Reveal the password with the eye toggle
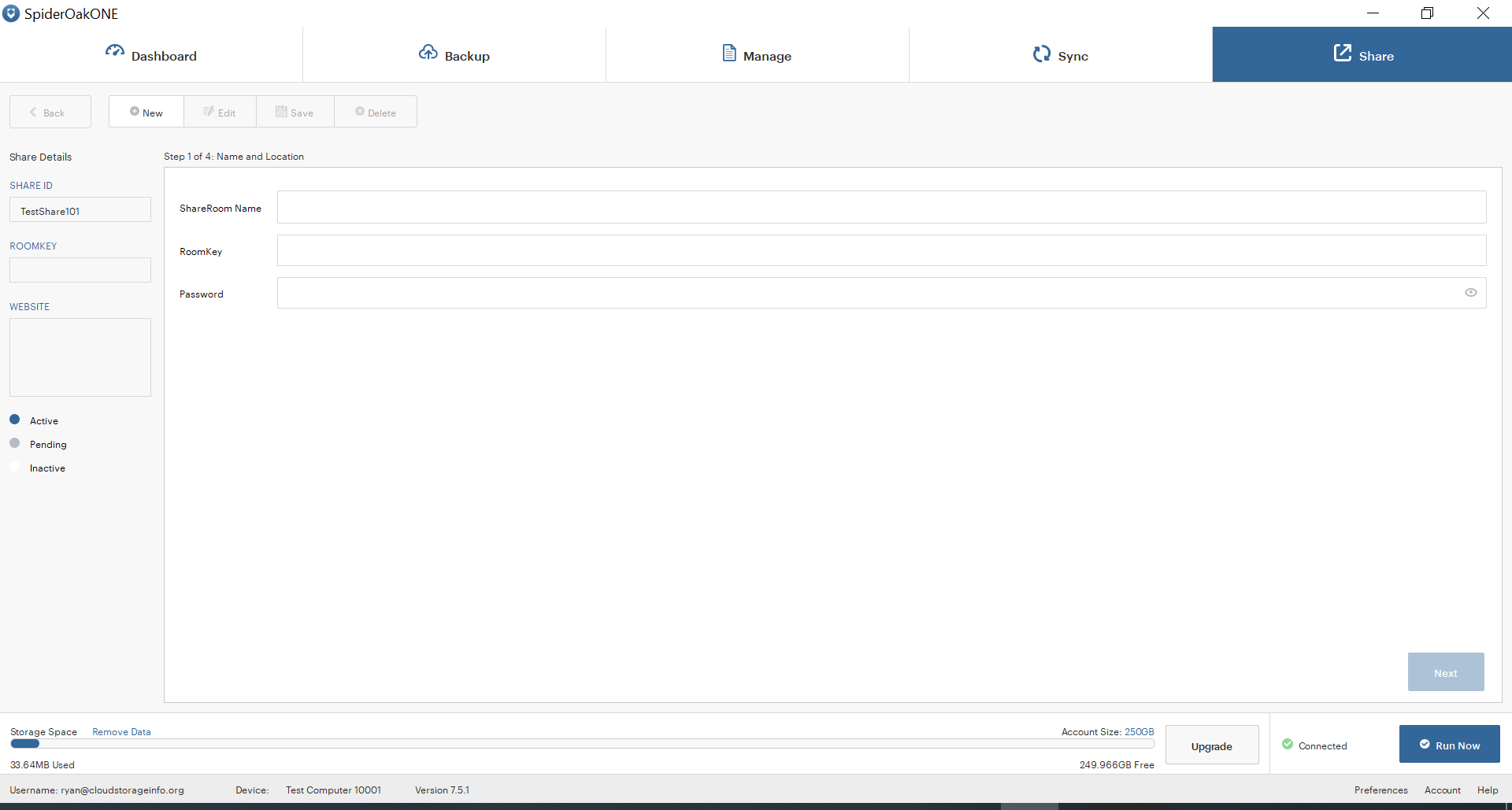The height and width of the screenshot is (810, 1512). click(1472, 292)
